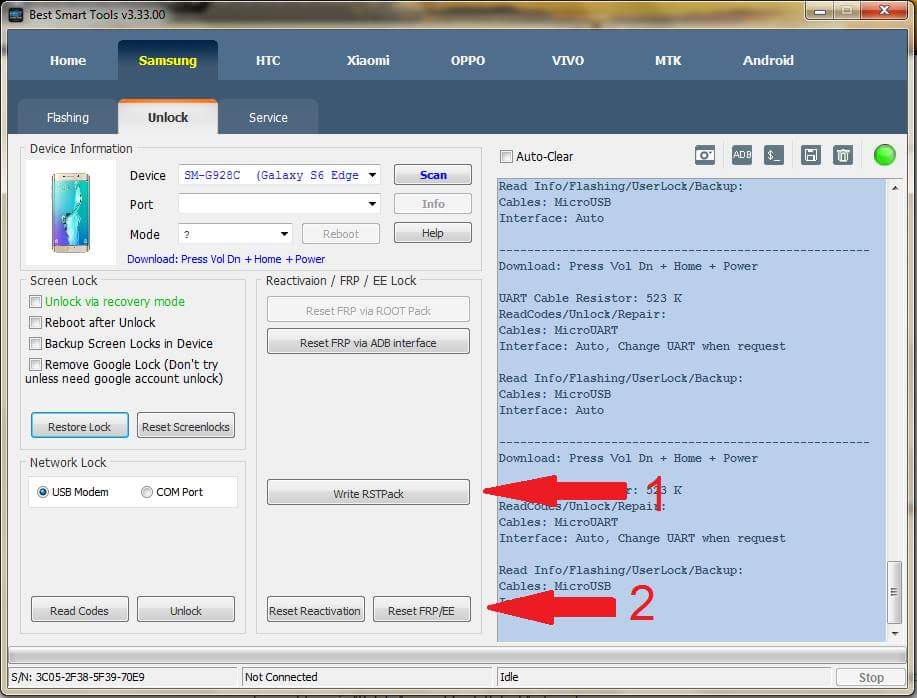This screenshot has width=917, height=698.
Task: Enable Backup Screen Locks in Device
Action: (x=35, y=344)
